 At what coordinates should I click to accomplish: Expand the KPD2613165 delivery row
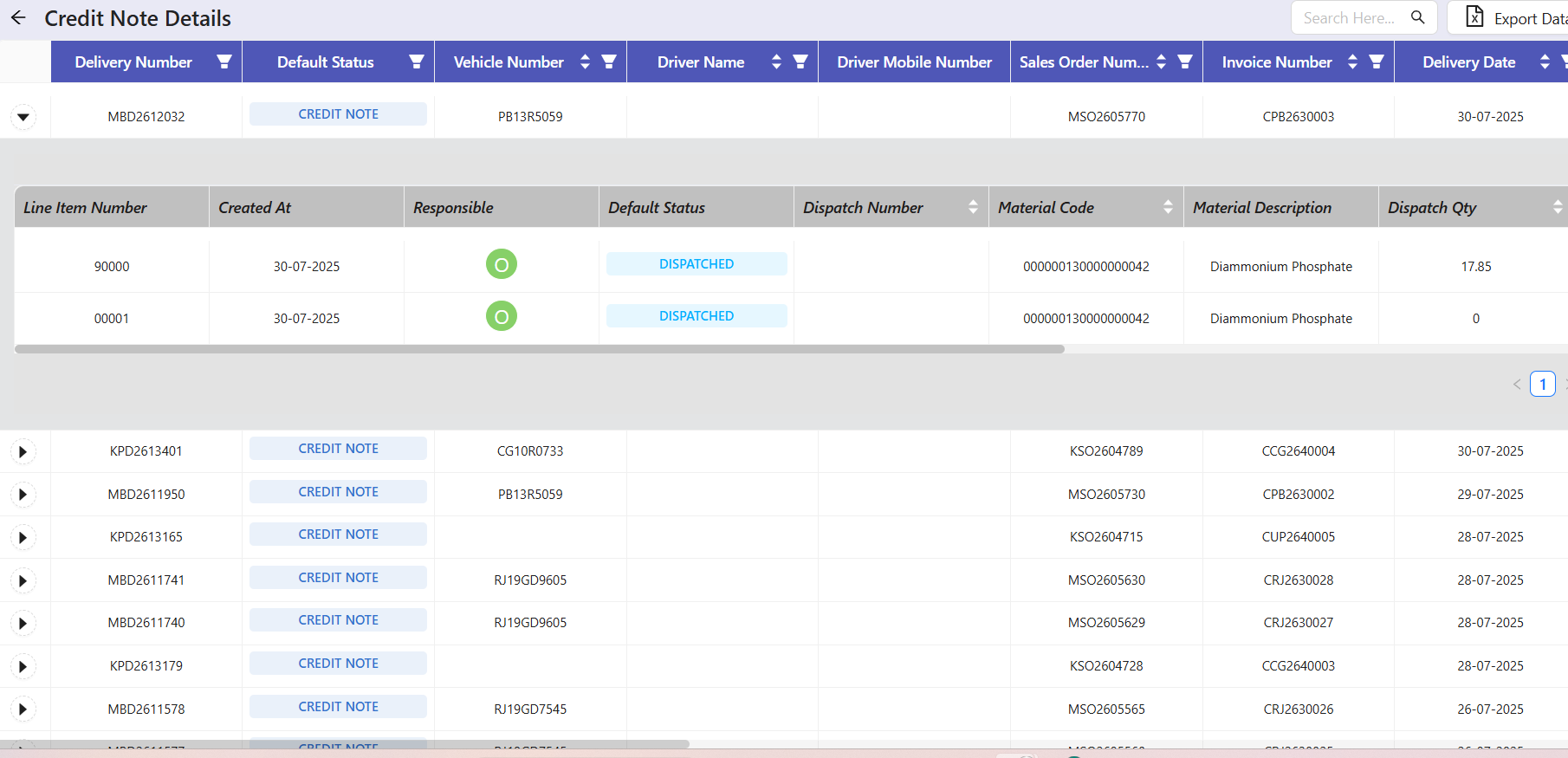tap(23, 537)
